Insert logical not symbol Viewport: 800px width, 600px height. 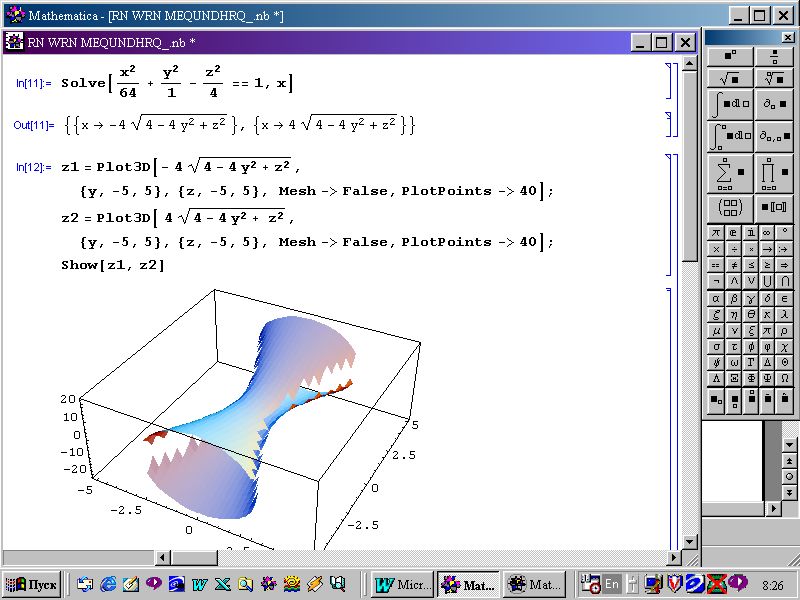tap(716, 281)
